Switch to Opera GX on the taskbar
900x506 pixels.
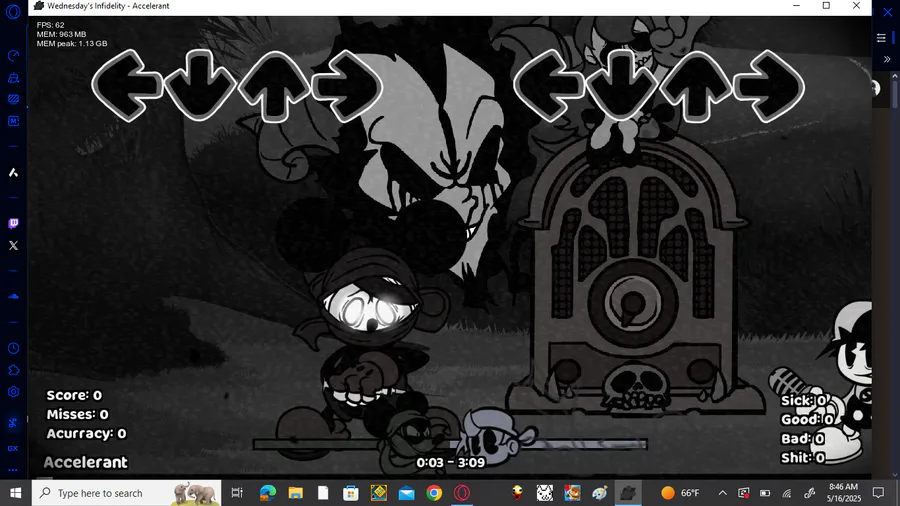(x=462, y=493)
